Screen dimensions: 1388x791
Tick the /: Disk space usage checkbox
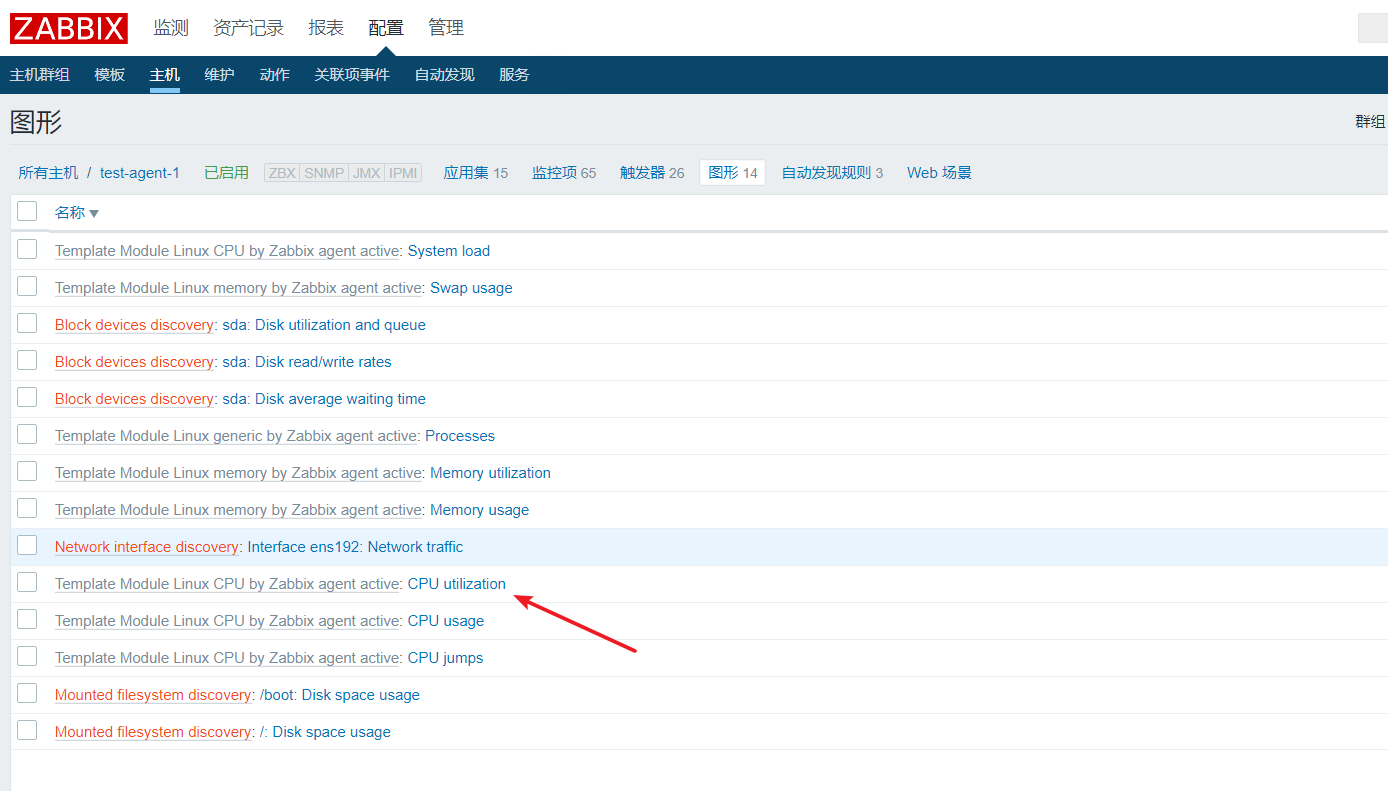click(27, 730)
